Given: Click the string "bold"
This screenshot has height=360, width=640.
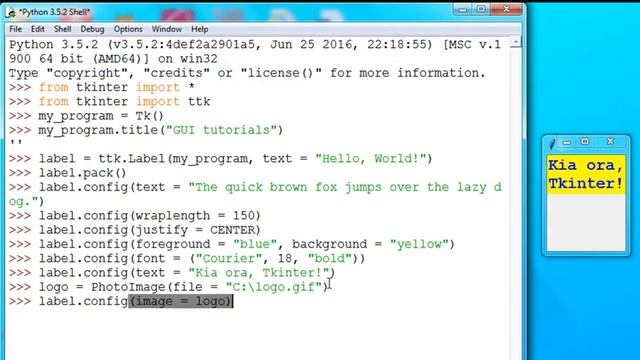Looking at the screenshot, I should 330,258.
